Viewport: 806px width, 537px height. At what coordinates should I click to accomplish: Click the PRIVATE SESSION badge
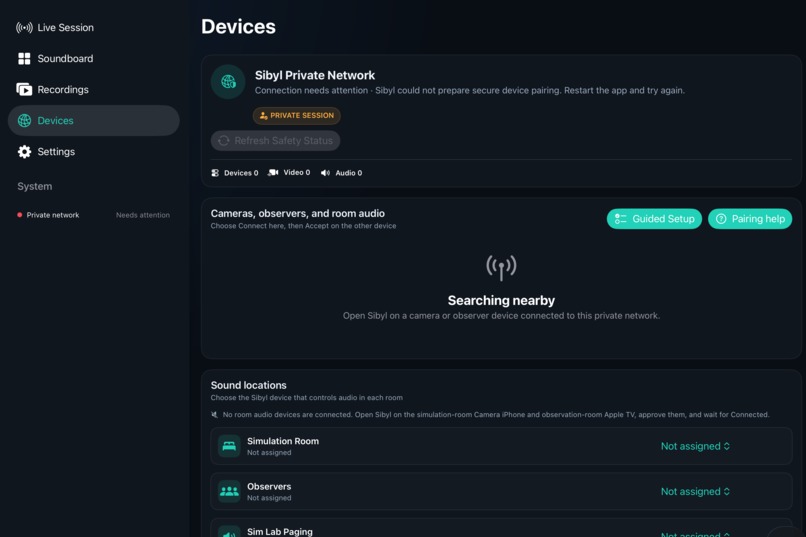click(297, 116)
